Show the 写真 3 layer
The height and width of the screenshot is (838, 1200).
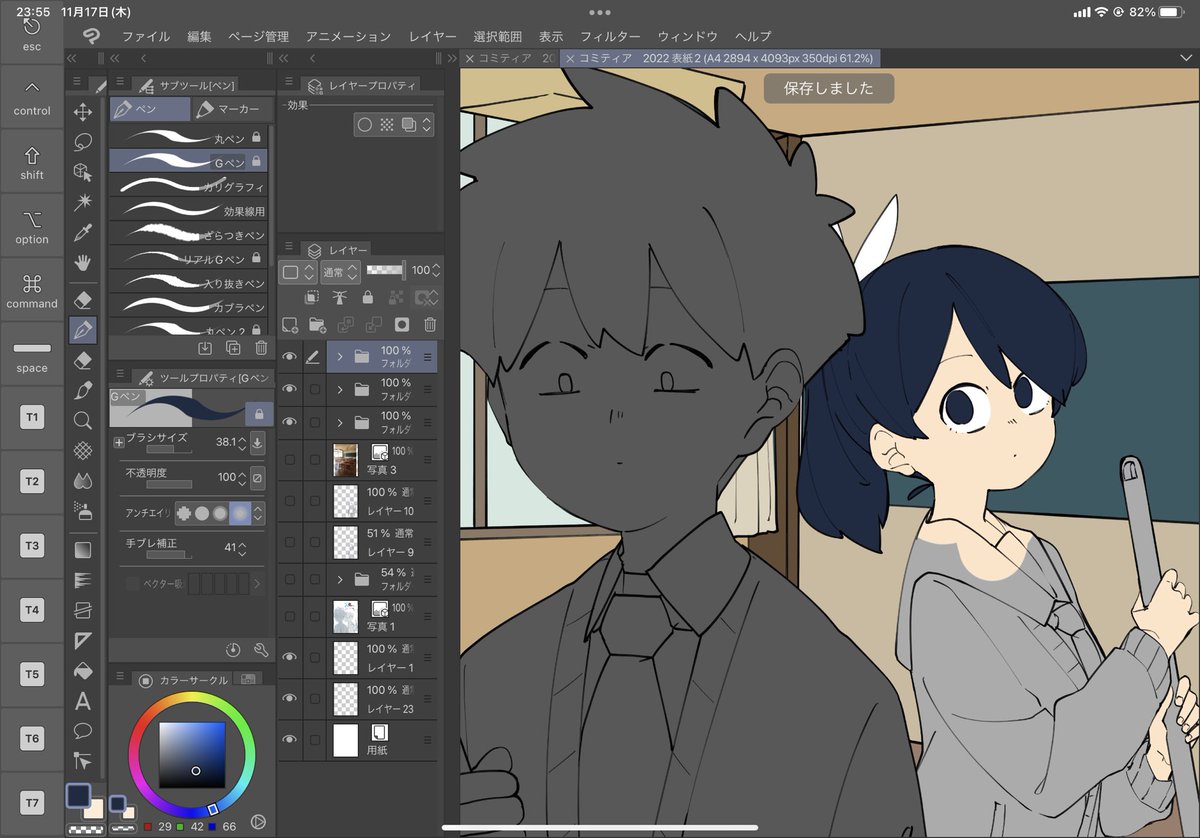[x=290, y=460]
